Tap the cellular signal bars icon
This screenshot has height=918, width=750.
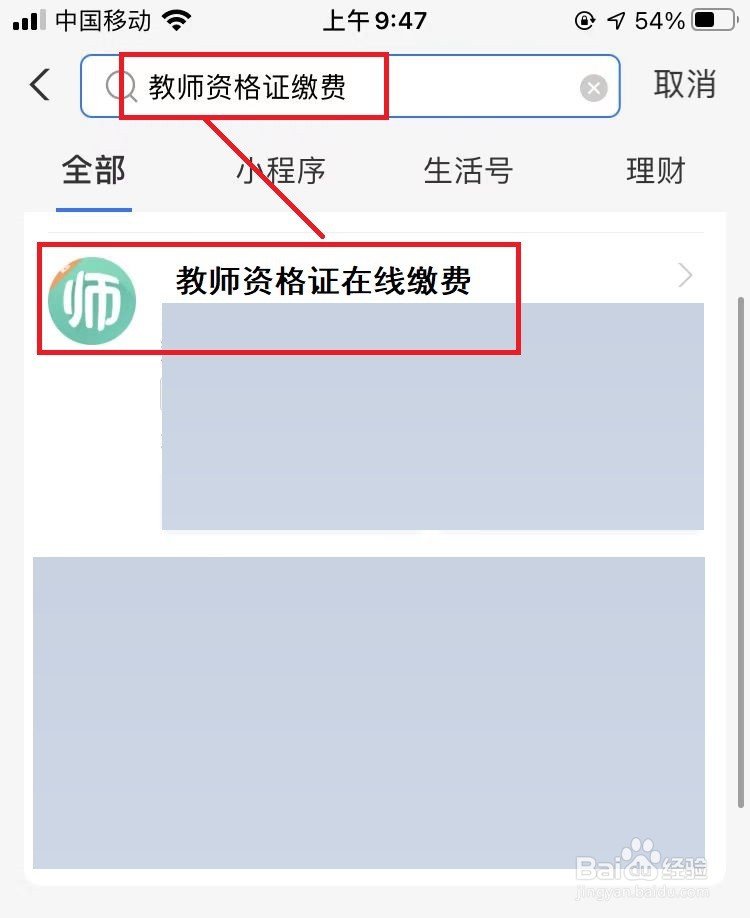click(29, 21)
